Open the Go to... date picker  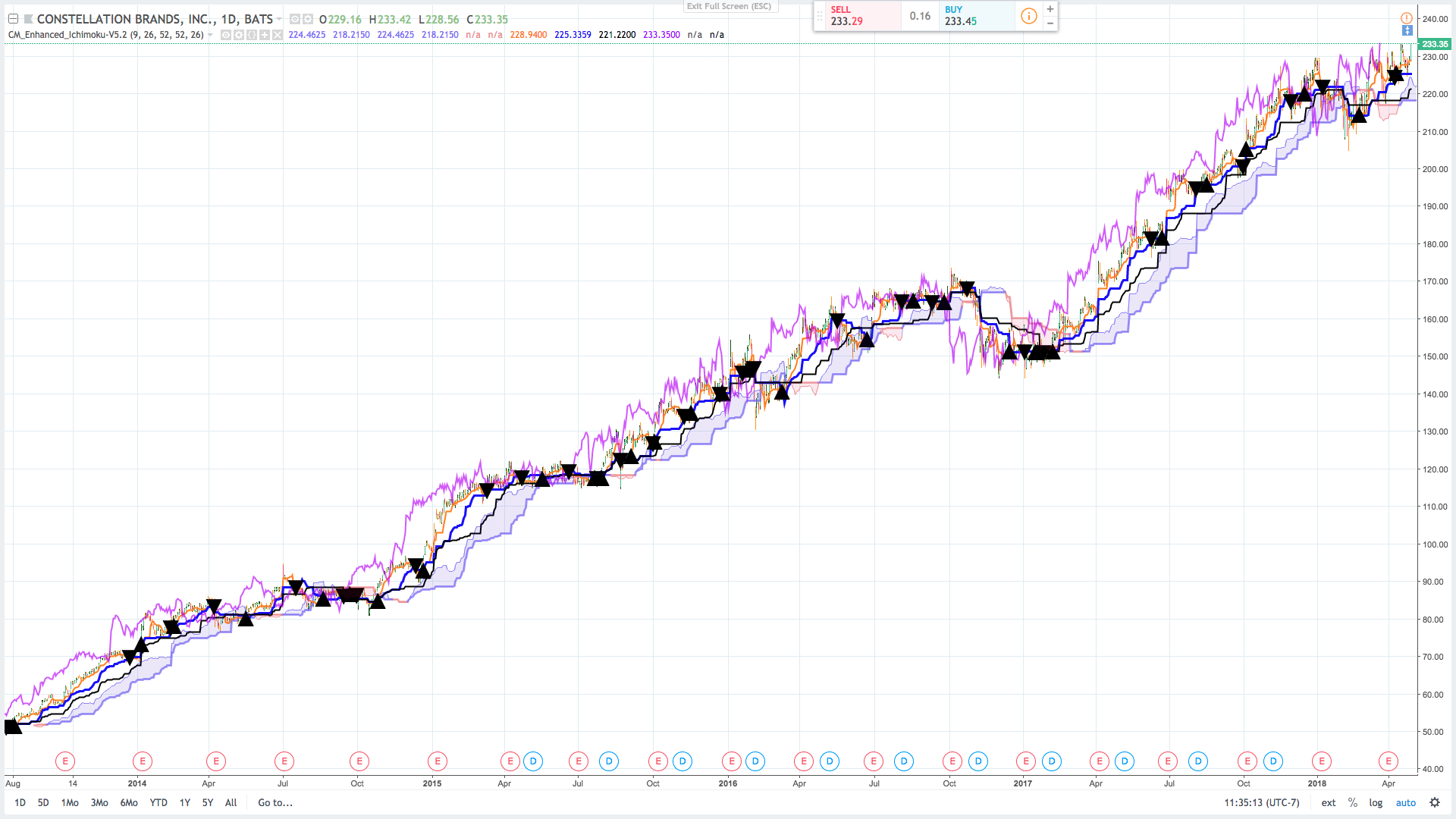tap(275, 802)
